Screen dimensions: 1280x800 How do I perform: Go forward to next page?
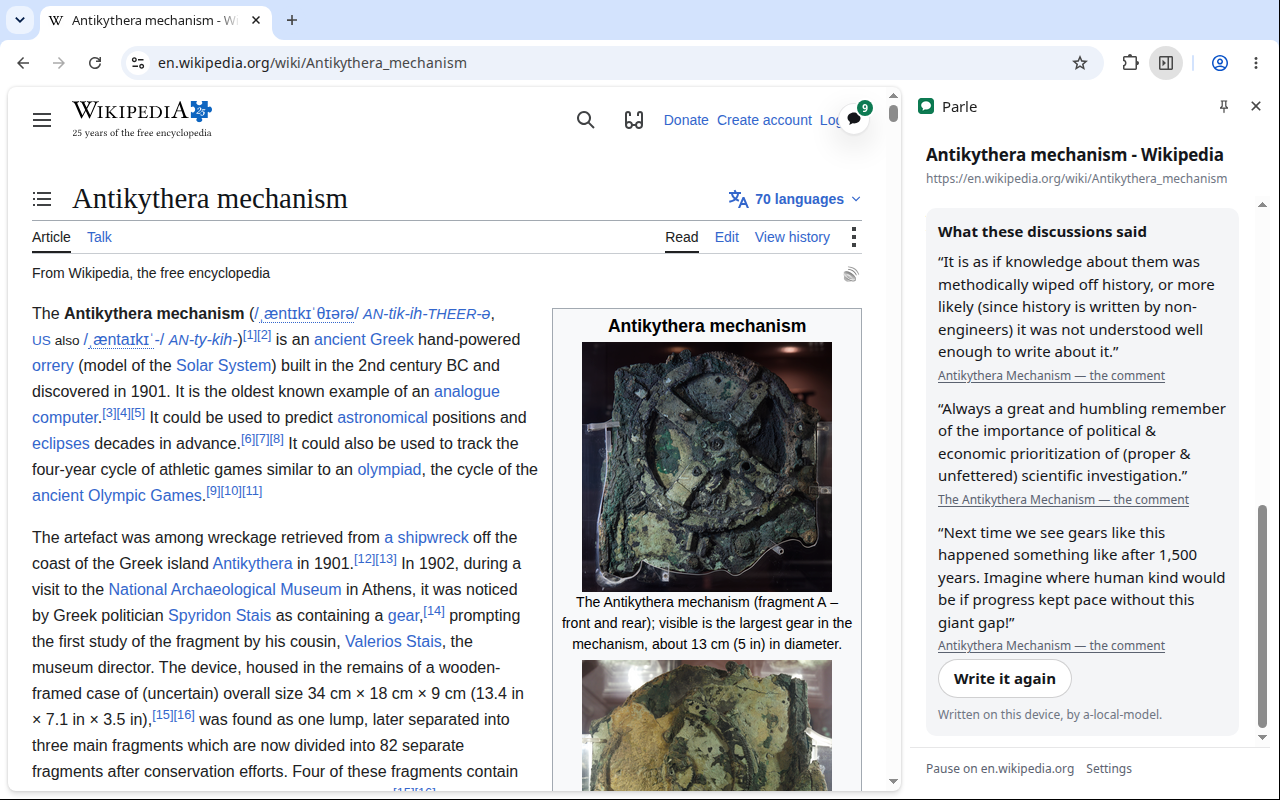tap(59, 63)
